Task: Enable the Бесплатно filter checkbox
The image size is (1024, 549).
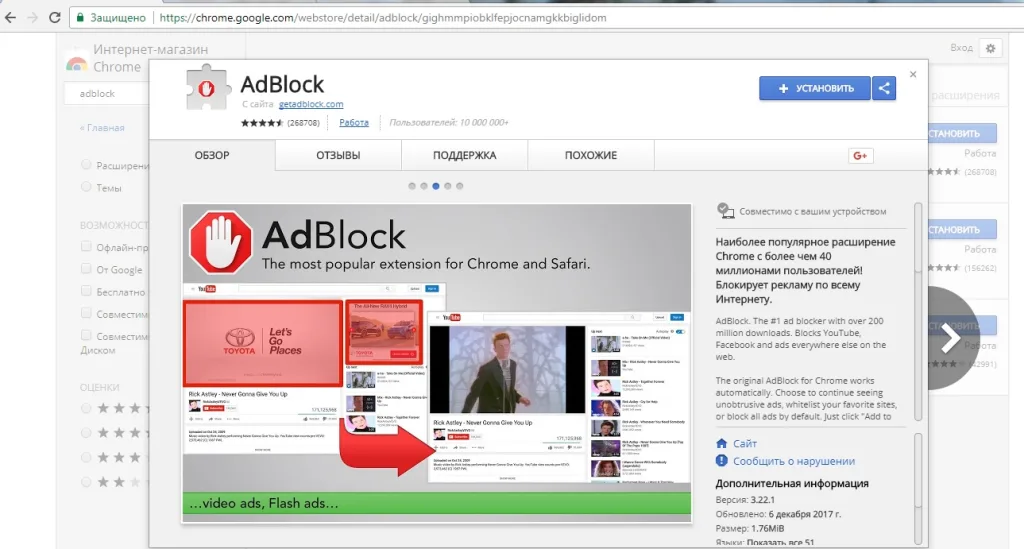Action: coord(86,290)
